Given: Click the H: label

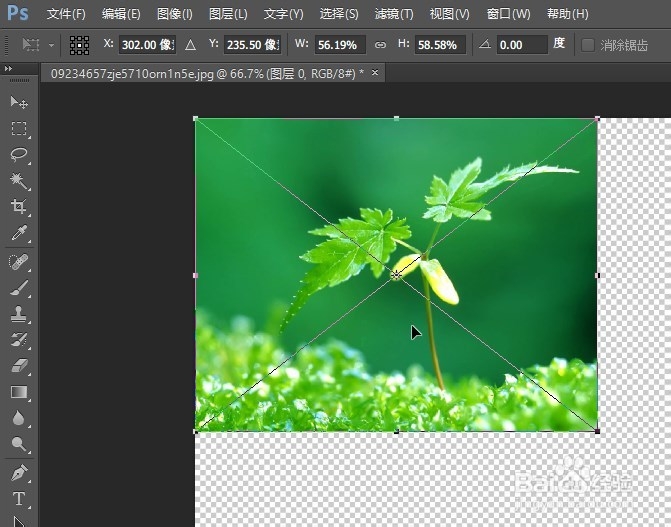Looking at the screenshot, I should pos(404,44).
